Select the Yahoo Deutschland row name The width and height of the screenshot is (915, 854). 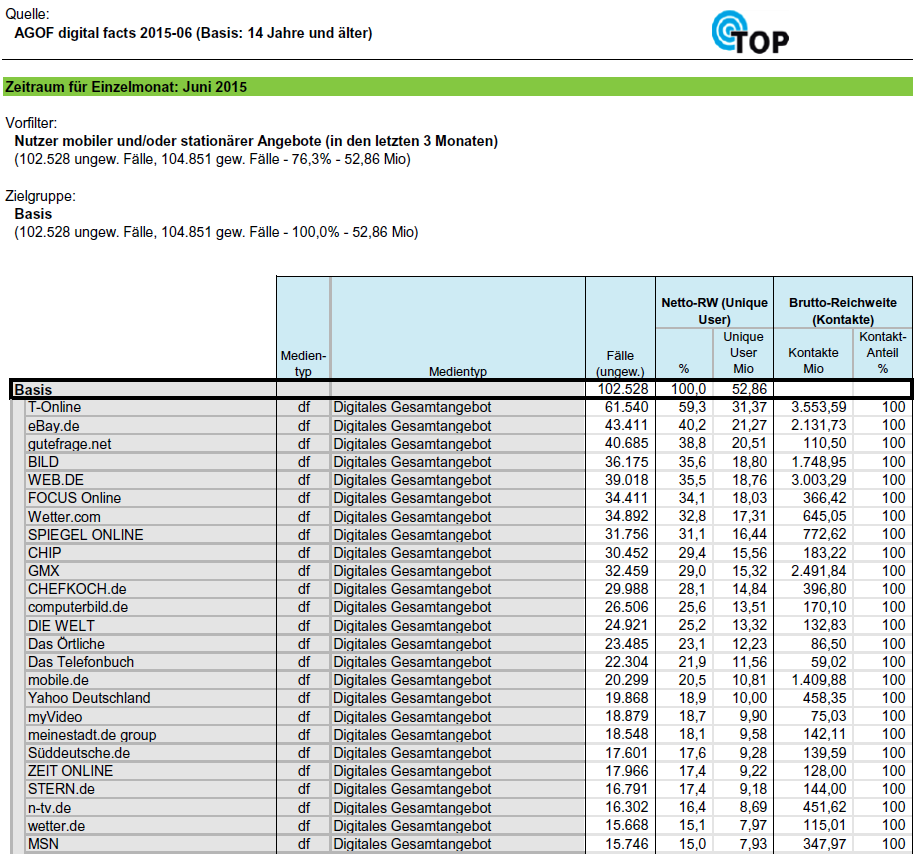pos(89,699)
